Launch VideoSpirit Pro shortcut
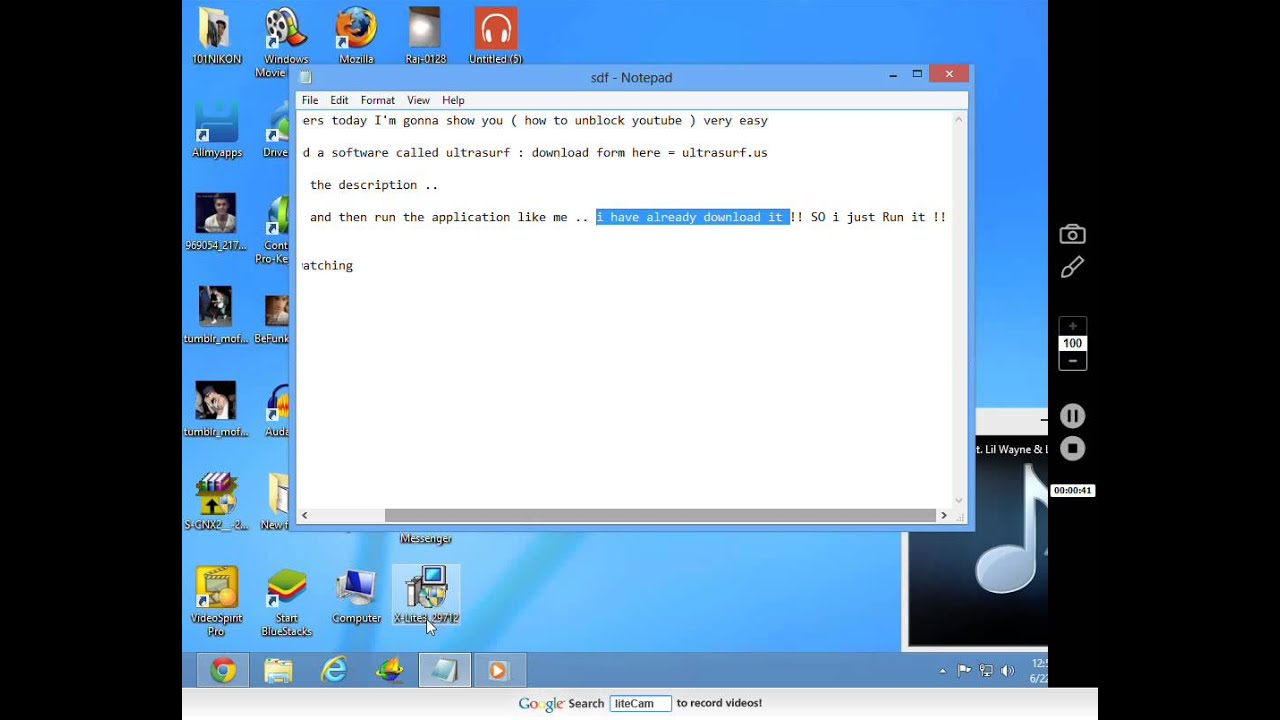Viewport: 1280px width, 720px height. [216, 601]
